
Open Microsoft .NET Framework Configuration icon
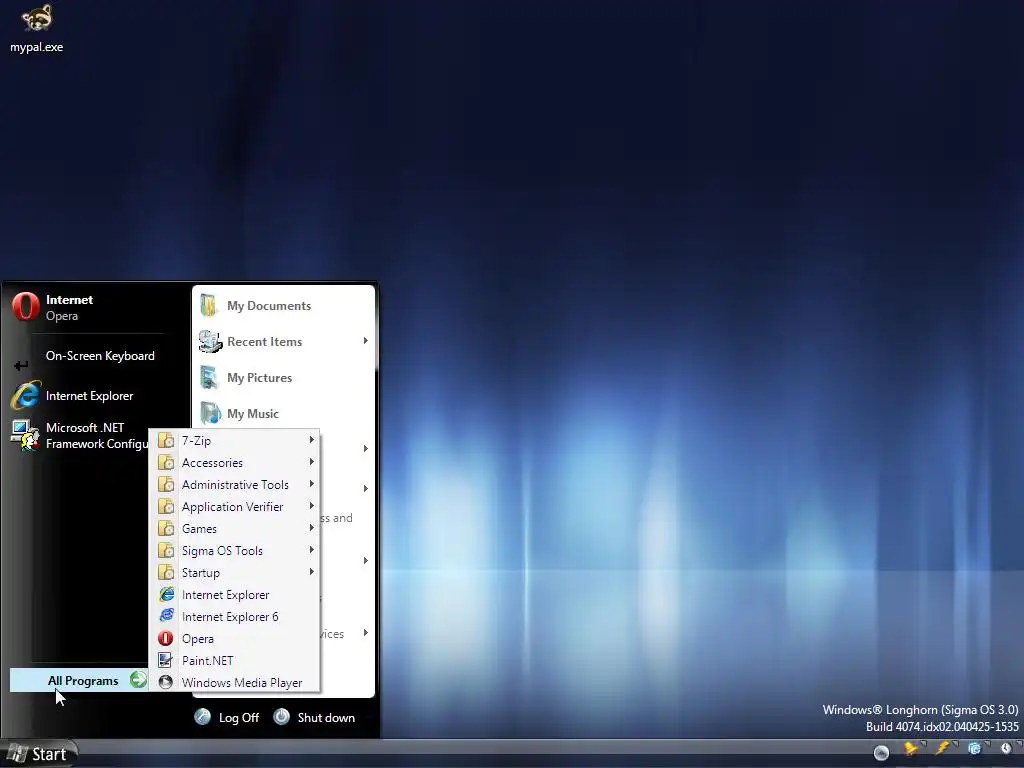pyautogui.click(x=25, y=436)
